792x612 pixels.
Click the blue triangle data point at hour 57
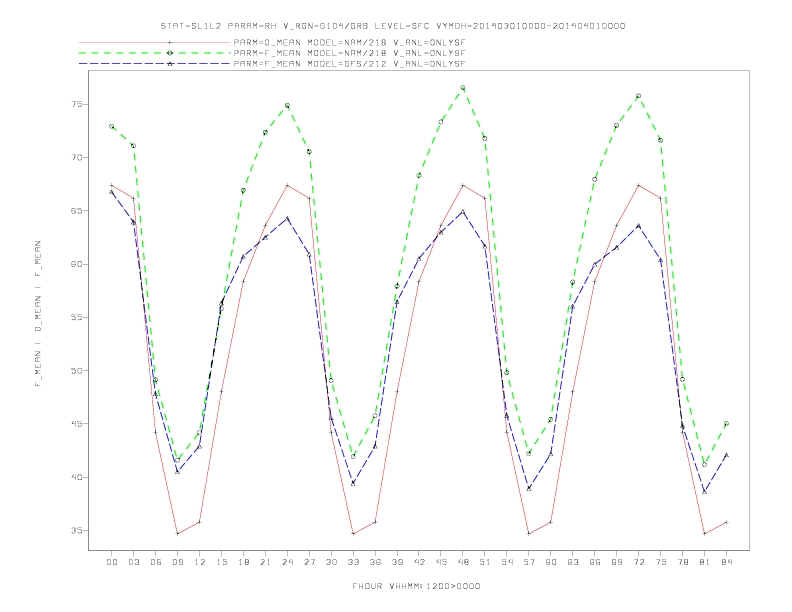point(529,488)
